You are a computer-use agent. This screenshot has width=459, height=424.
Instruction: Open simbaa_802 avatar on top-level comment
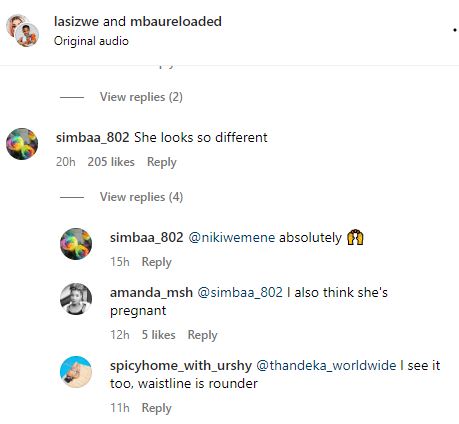pos(22,144)
